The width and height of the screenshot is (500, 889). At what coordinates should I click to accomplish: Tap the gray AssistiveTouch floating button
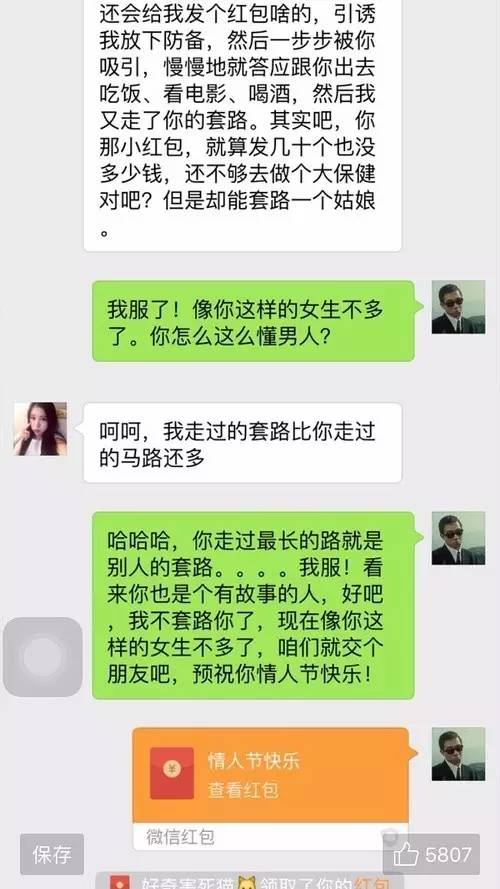point(43,657)
